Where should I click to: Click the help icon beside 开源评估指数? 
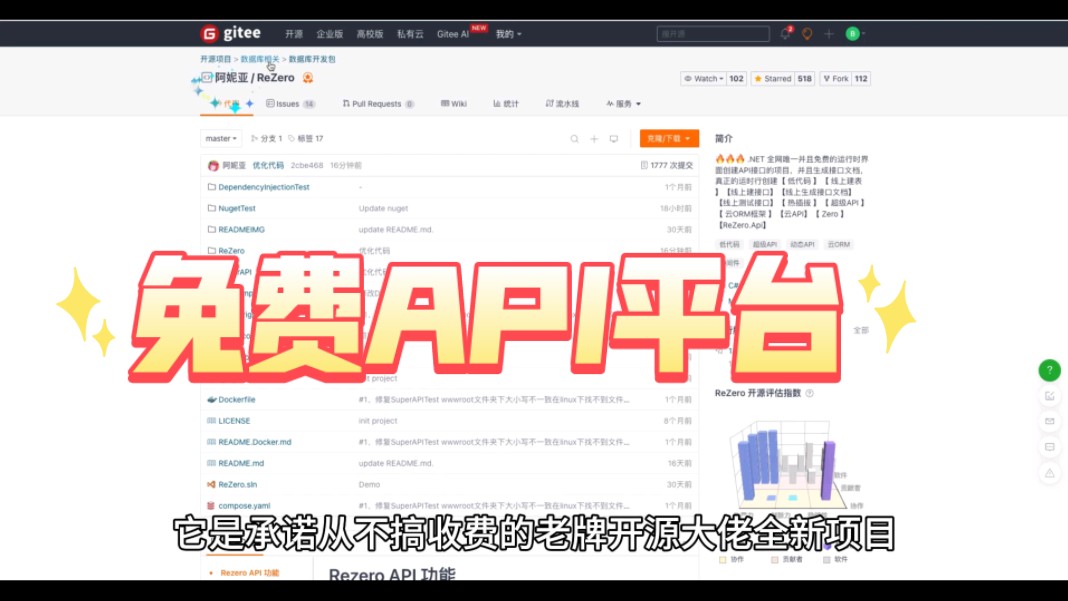point(809,393)
